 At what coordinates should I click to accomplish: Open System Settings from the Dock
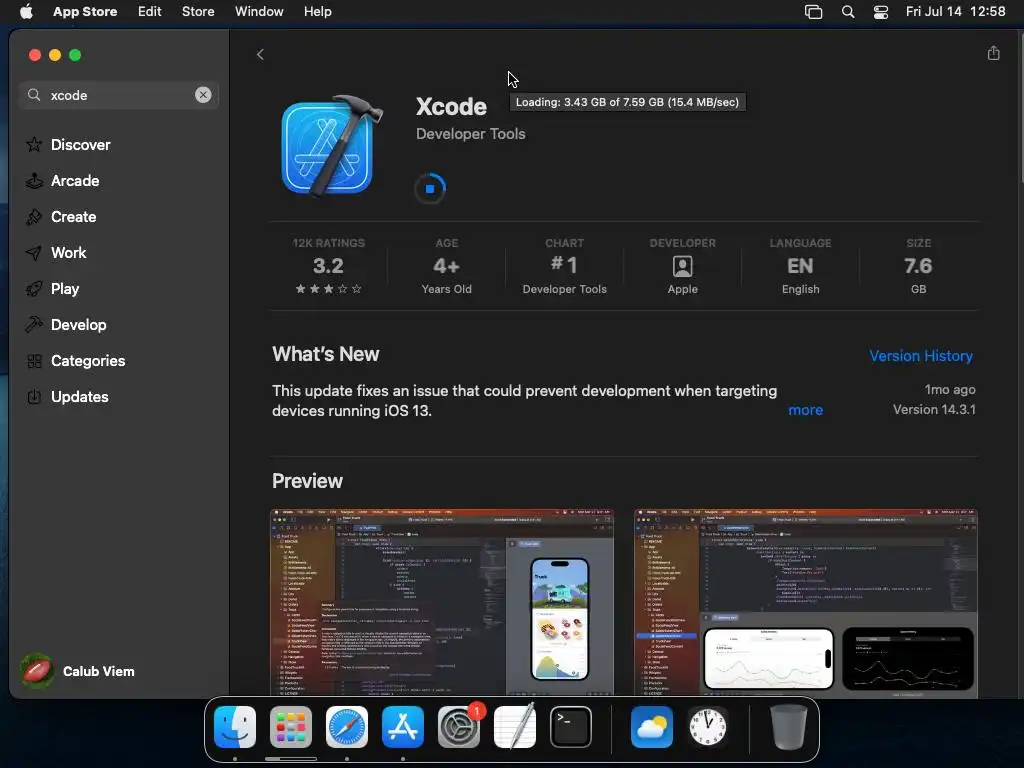[458, 727]
